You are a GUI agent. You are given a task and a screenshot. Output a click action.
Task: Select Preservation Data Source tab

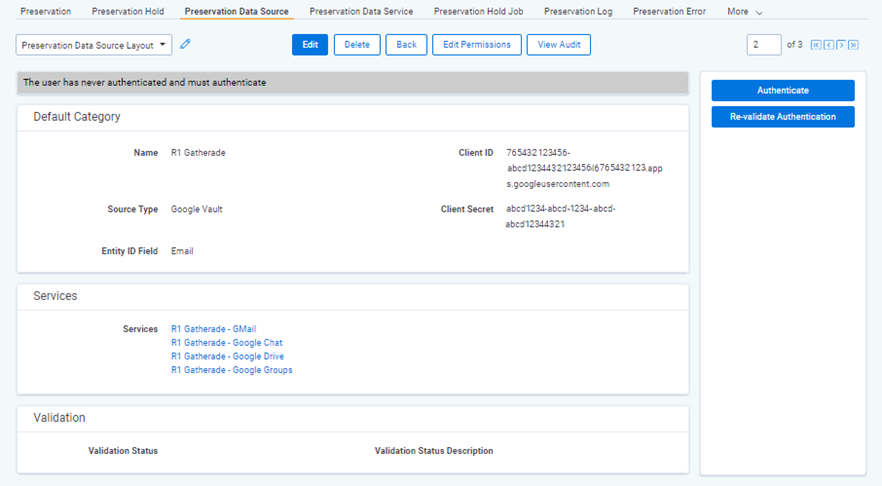pos(236,11)
